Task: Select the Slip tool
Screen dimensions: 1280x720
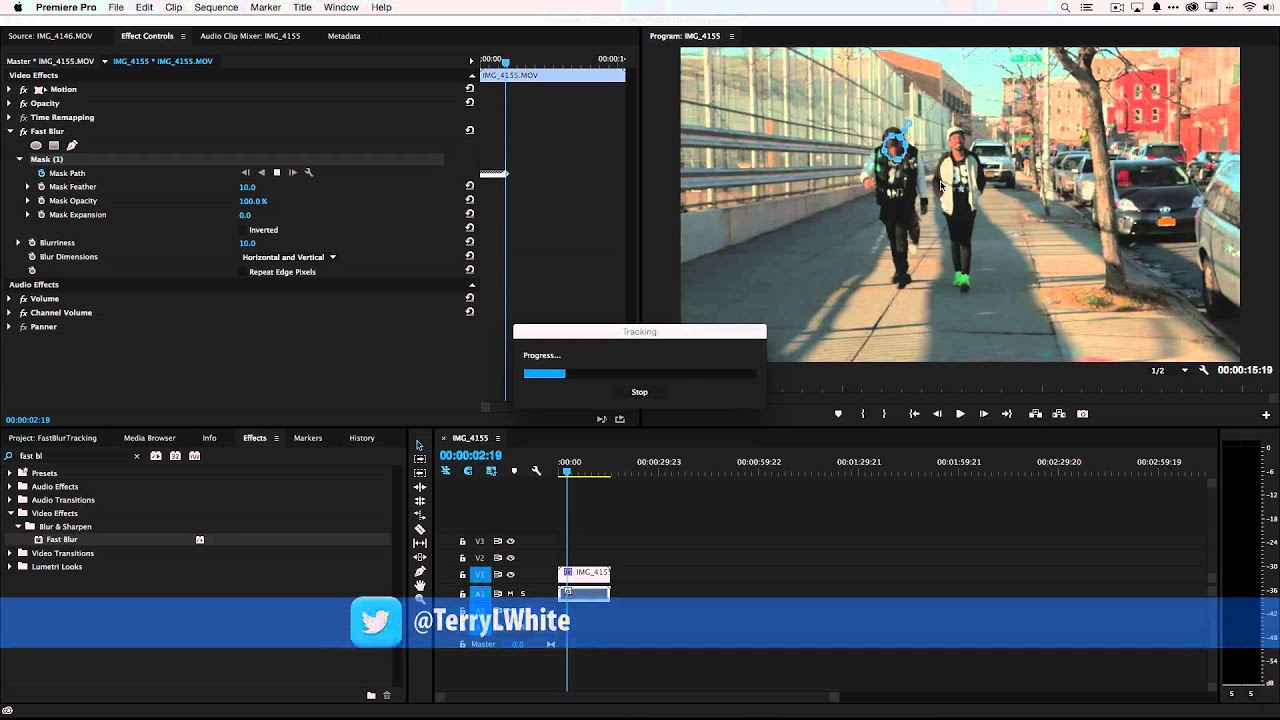Action: pos(420,543)
